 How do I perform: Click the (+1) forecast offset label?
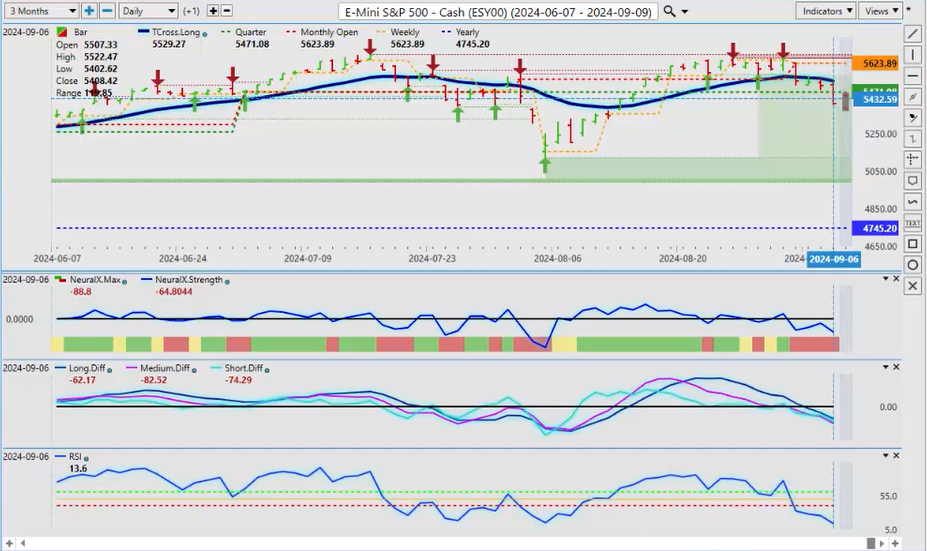tap(191, 11)
